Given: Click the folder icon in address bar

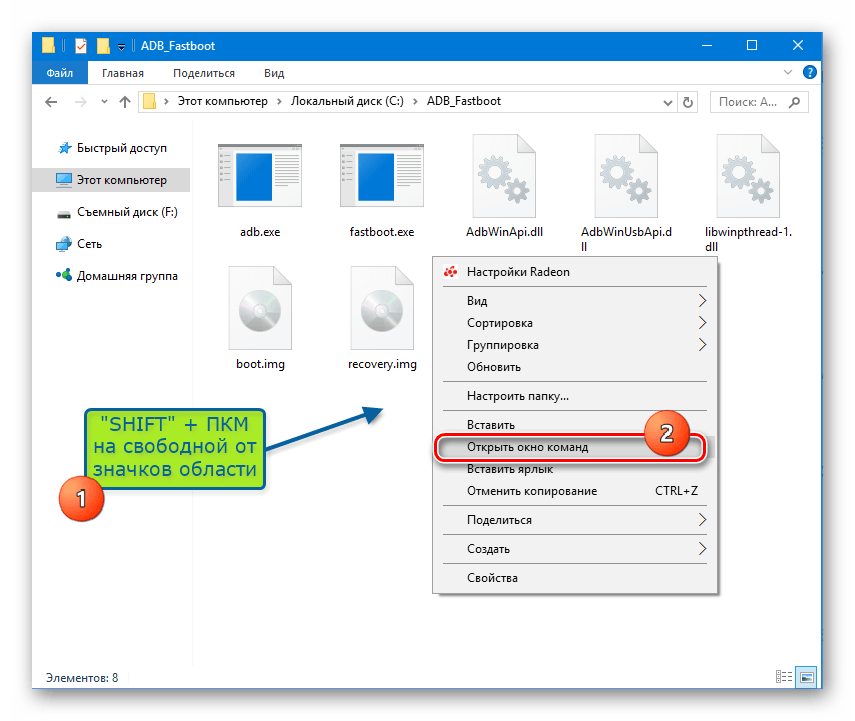Looking at the screenshot, I should [x=149, y=101].
